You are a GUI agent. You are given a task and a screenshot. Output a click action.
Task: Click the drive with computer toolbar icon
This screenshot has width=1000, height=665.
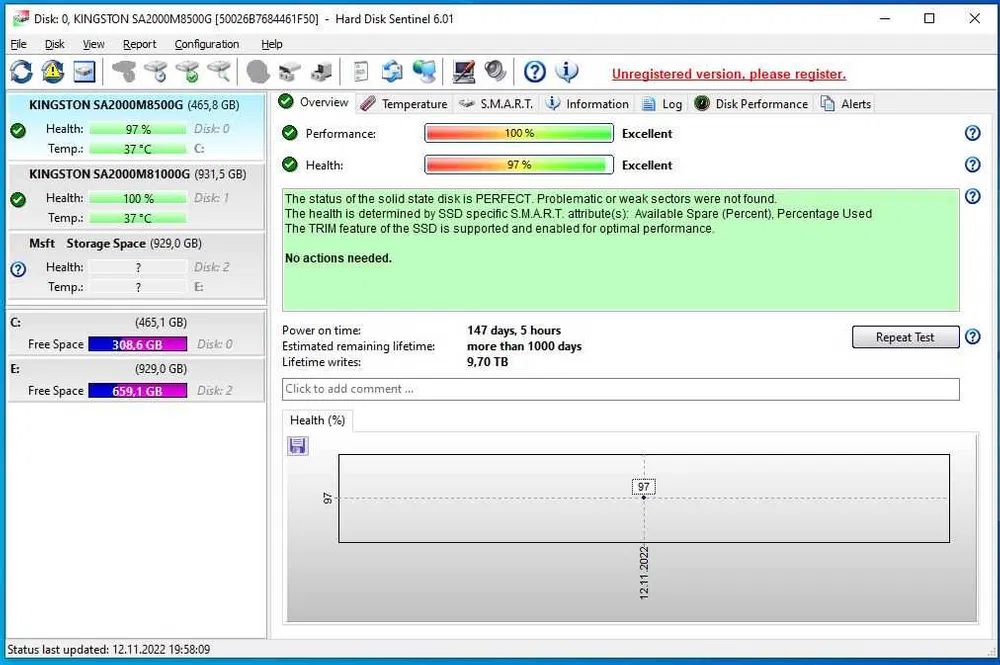(321, 71)
